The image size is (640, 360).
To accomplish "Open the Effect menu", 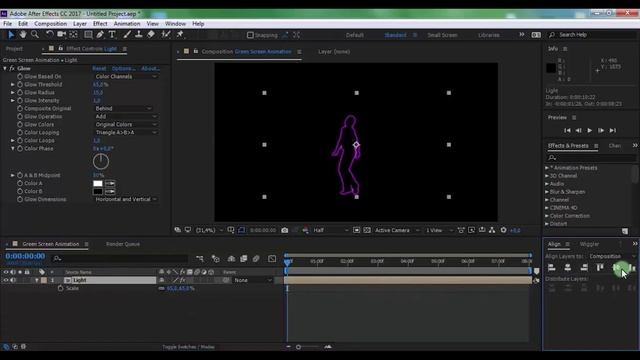I will pyautogui.click(x=100, y=24).
